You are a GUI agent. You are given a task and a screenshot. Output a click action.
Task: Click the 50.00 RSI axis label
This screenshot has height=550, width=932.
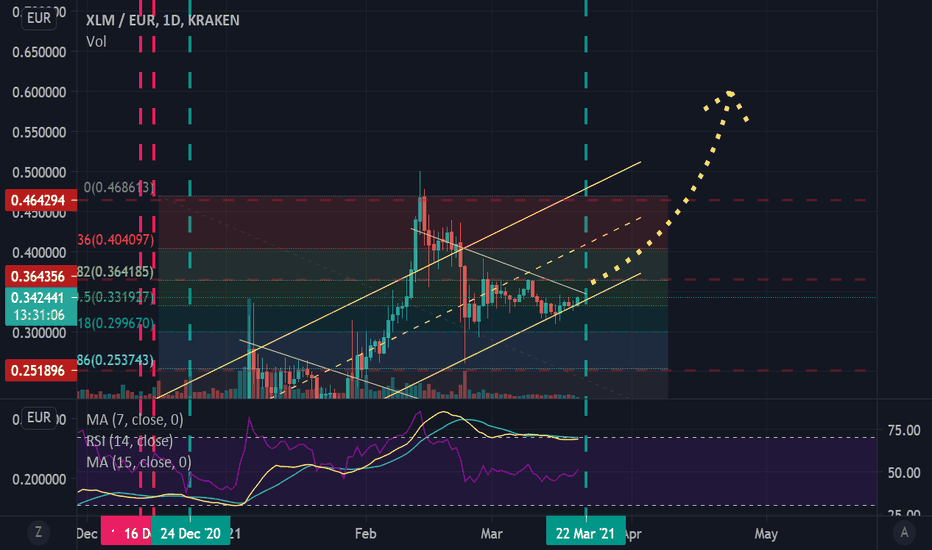click(x=904, y=473)
